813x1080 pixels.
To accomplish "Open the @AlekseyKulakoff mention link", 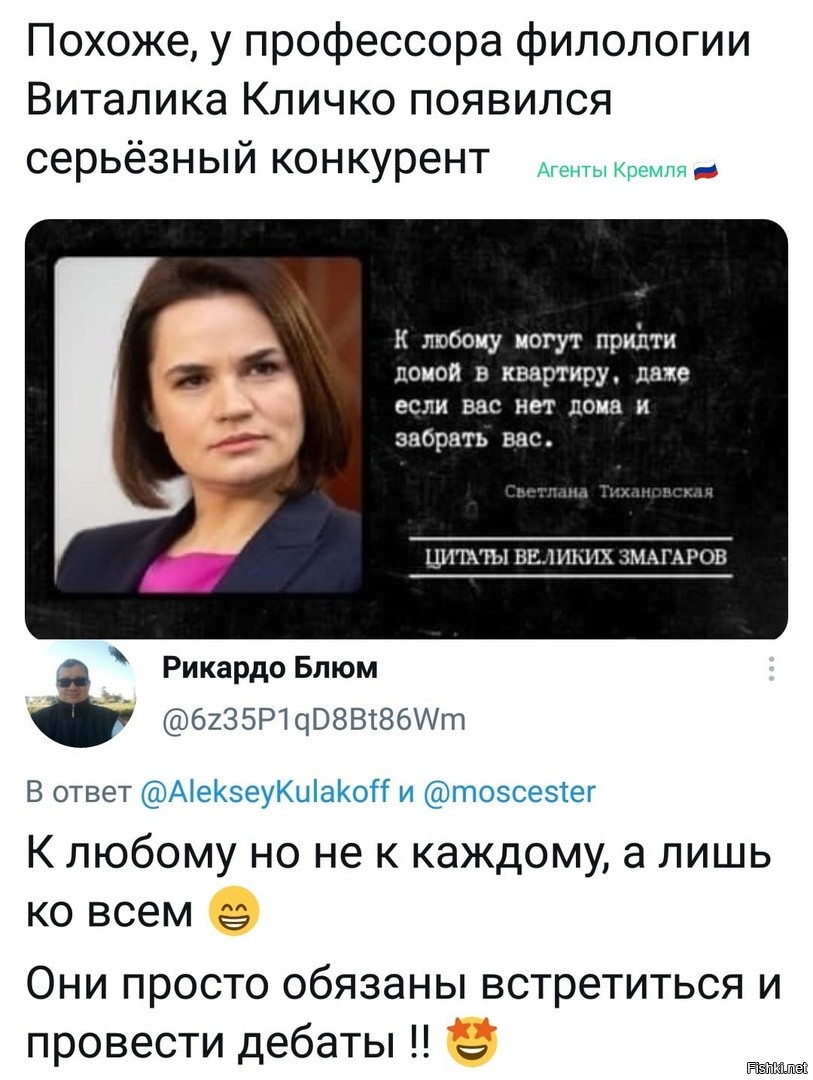I will coord(265,793).
